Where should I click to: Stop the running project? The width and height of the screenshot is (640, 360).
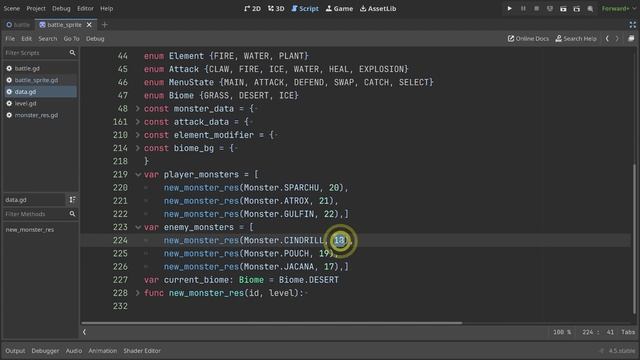click(536, 9)
